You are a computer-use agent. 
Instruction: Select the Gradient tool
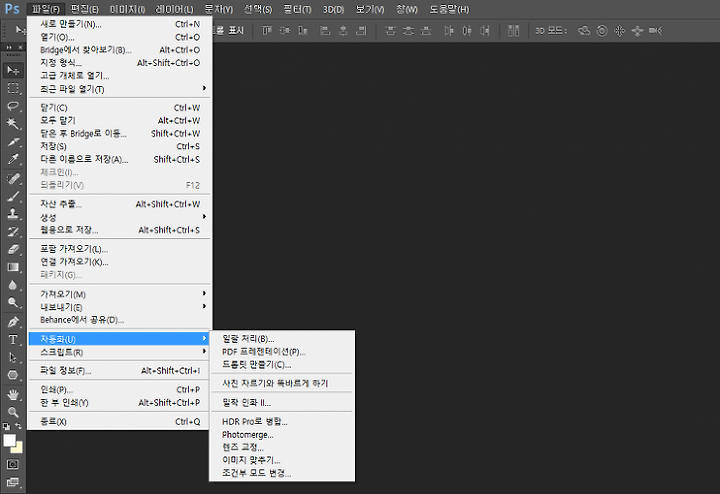(13, 267)
